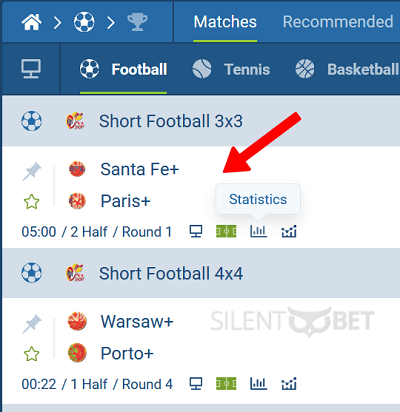This screenshot has height=412, width=400.
Task: Open odds movement chart icon for Warsaw+ match
Action: (x=289, y=384)
